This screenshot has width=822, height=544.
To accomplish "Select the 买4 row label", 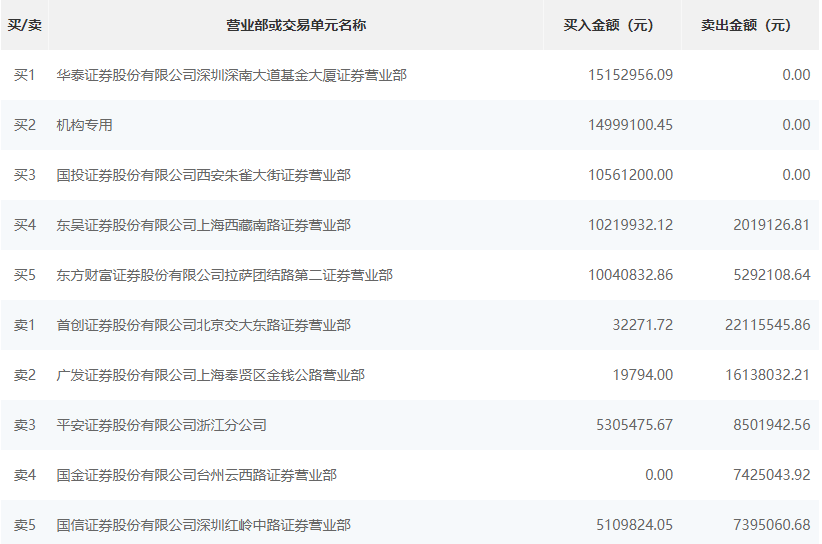I will 25,225.
